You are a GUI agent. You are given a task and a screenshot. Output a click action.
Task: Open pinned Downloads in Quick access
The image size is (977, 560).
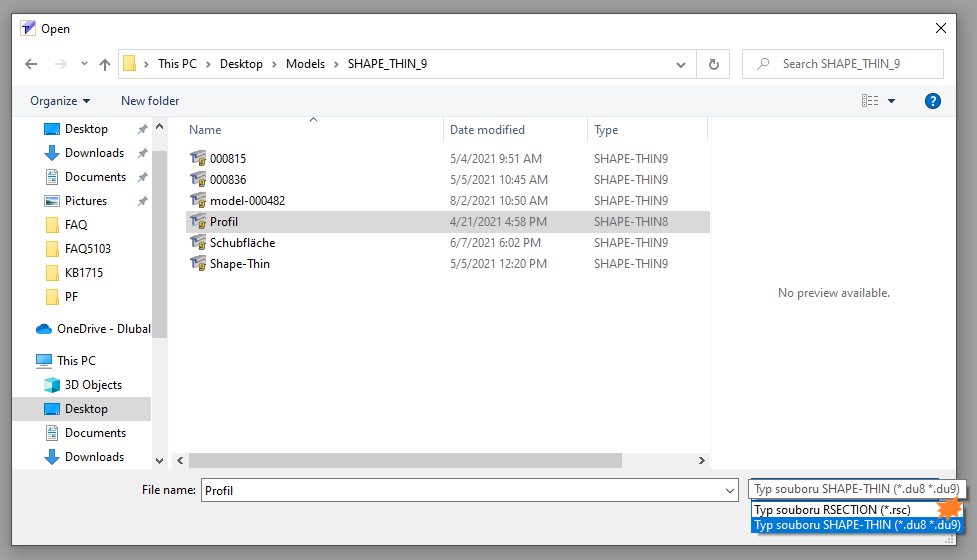94,153
